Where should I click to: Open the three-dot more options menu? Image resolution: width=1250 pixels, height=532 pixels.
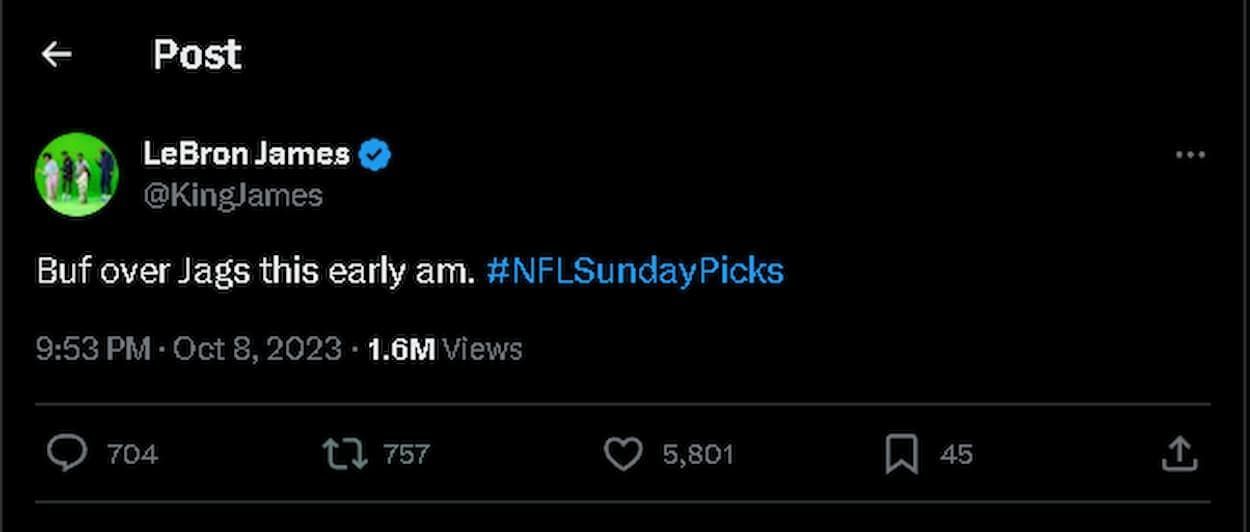tap(1189, 155)
